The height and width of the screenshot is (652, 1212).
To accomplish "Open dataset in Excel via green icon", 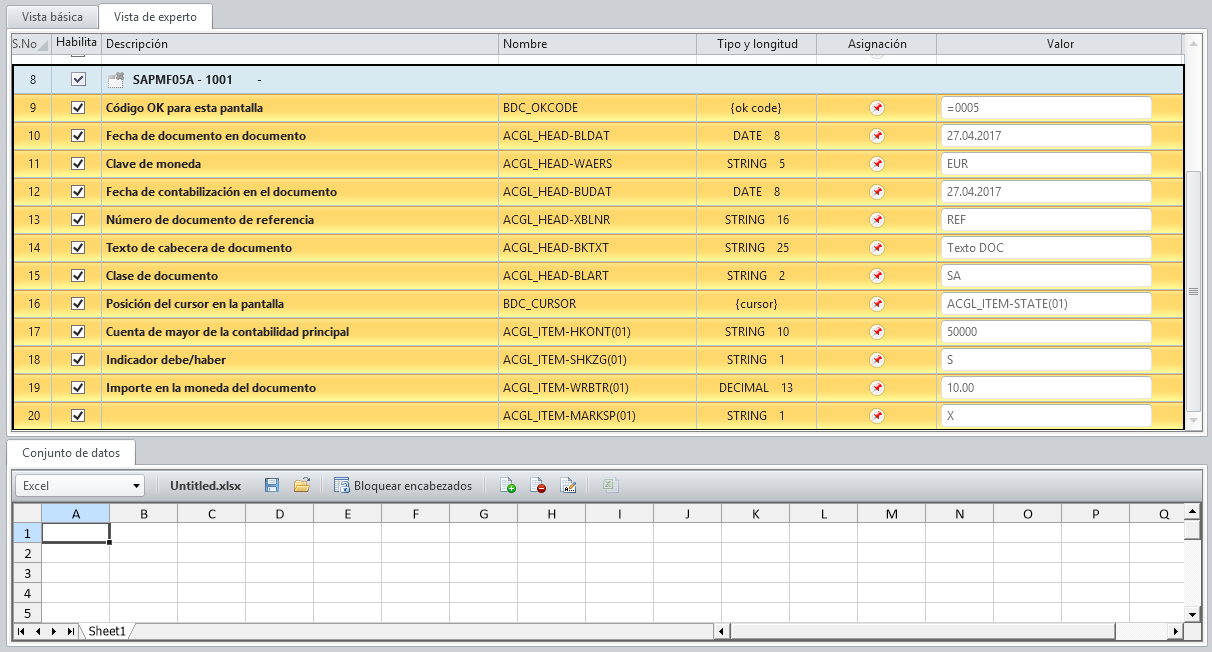I will pos(610,485).
